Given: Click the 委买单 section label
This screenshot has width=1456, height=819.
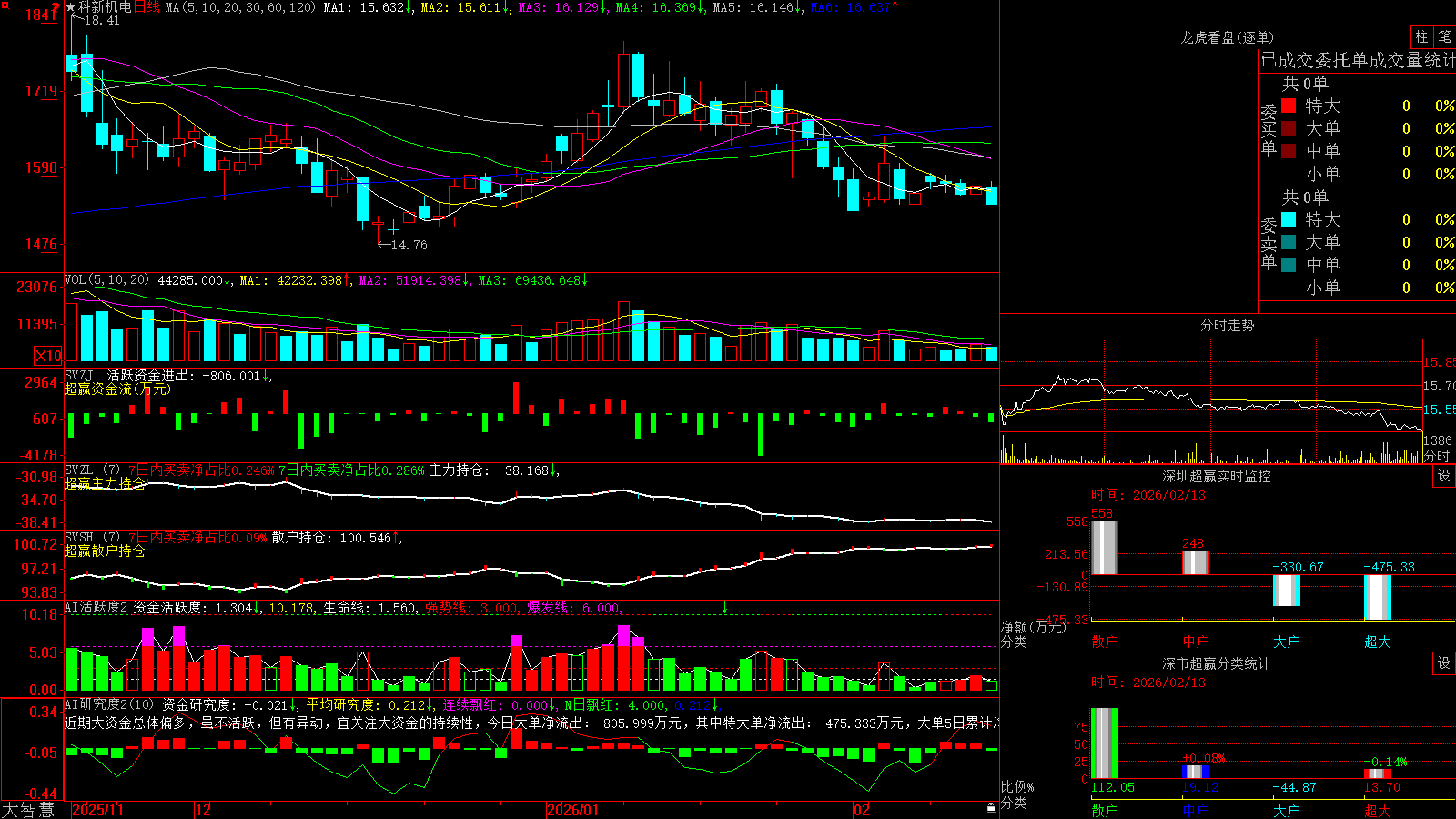Looking at the screenshot, I should 1269,129.
